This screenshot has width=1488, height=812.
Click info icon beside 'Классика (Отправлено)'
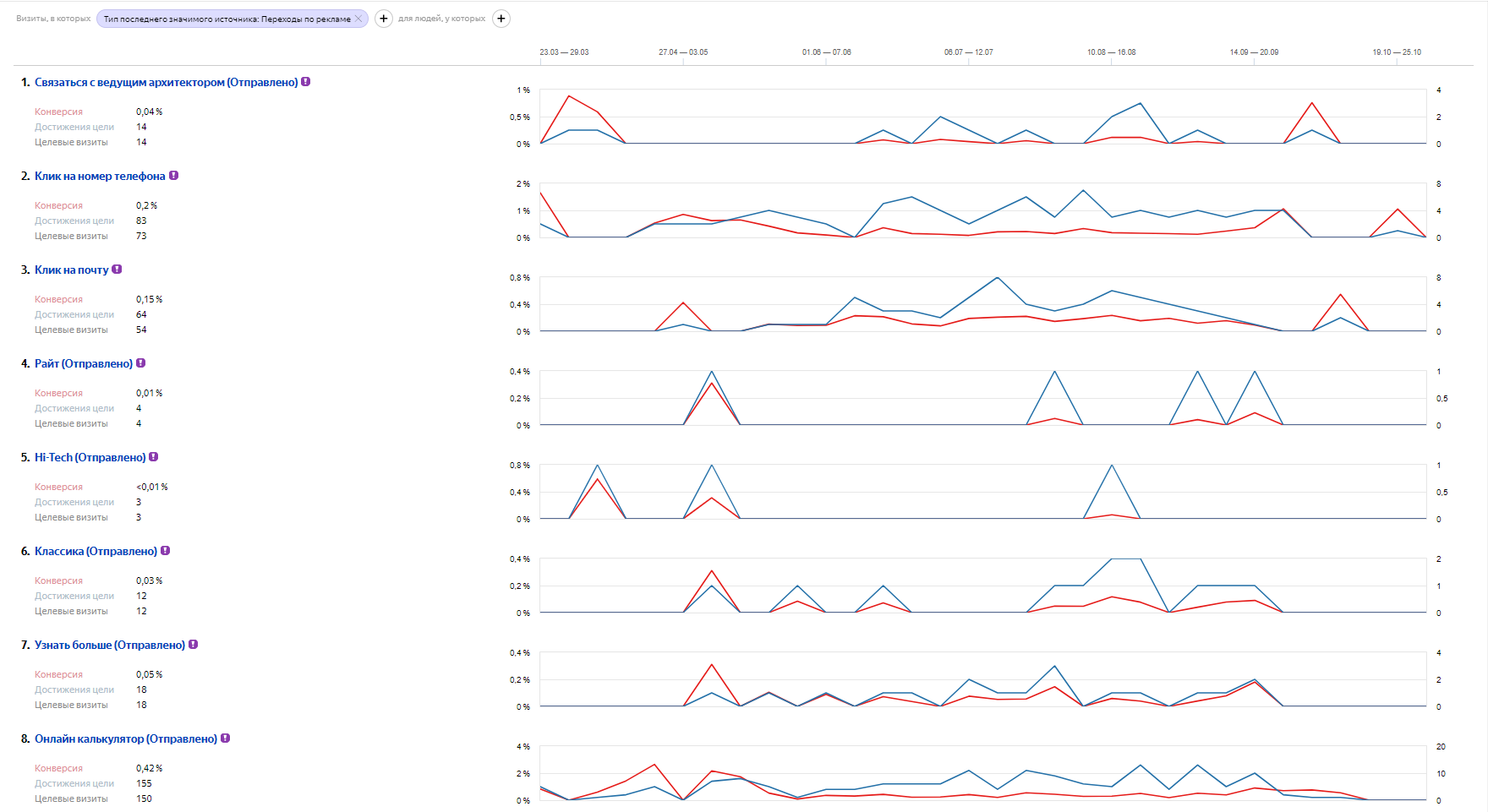pyautogui.click(x=166, y=551)
